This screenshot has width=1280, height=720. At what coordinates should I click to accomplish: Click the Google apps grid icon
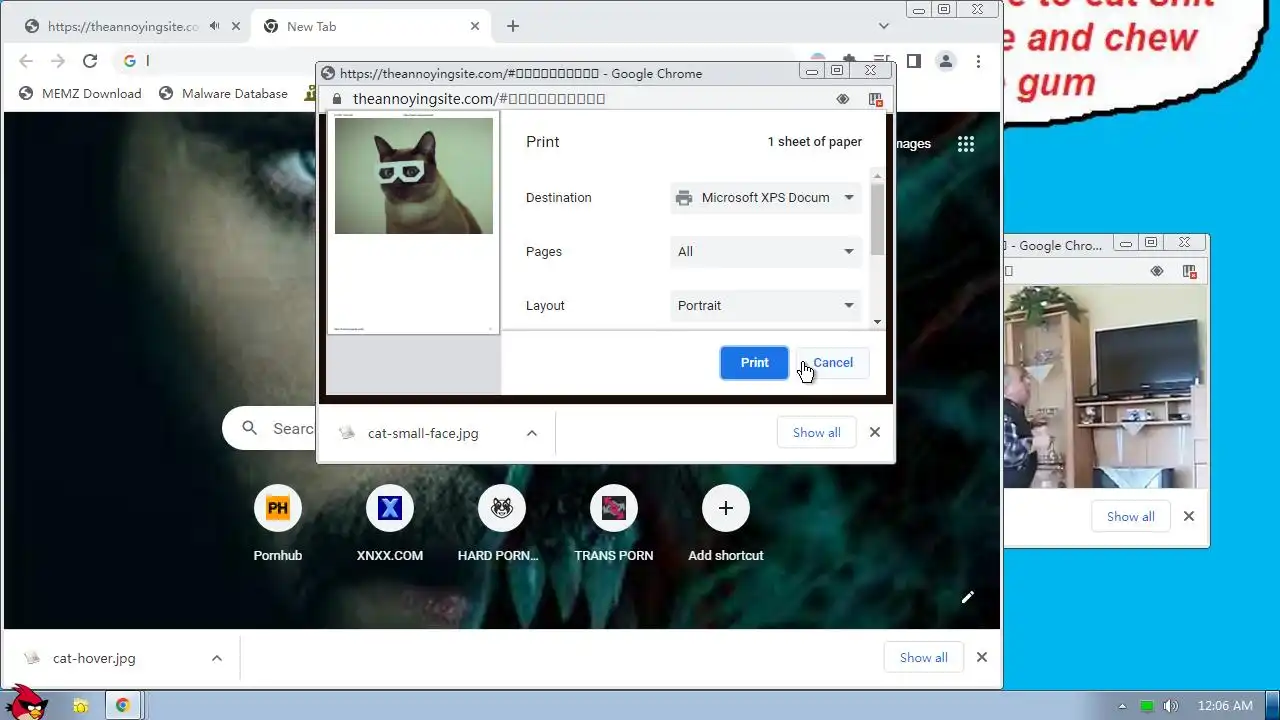965,144
